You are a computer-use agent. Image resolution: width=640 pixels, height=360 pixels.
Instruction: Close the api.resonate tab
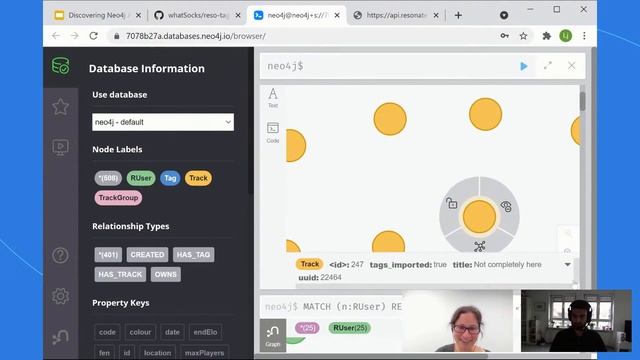pos(436,16)
